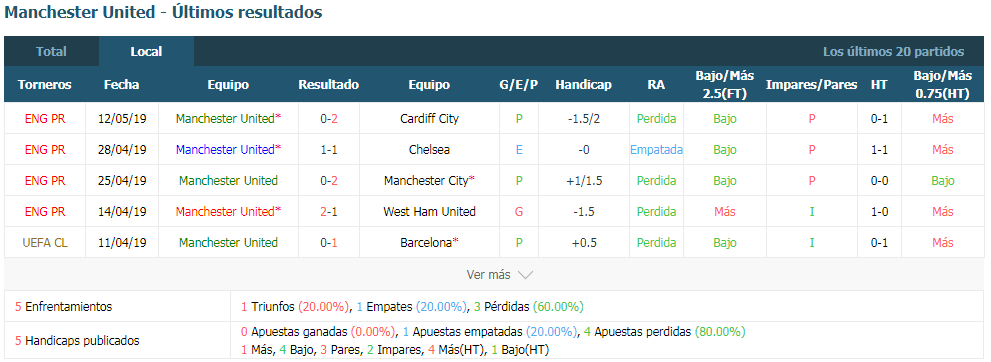Open the West Ham United team link

click(429, 212)
